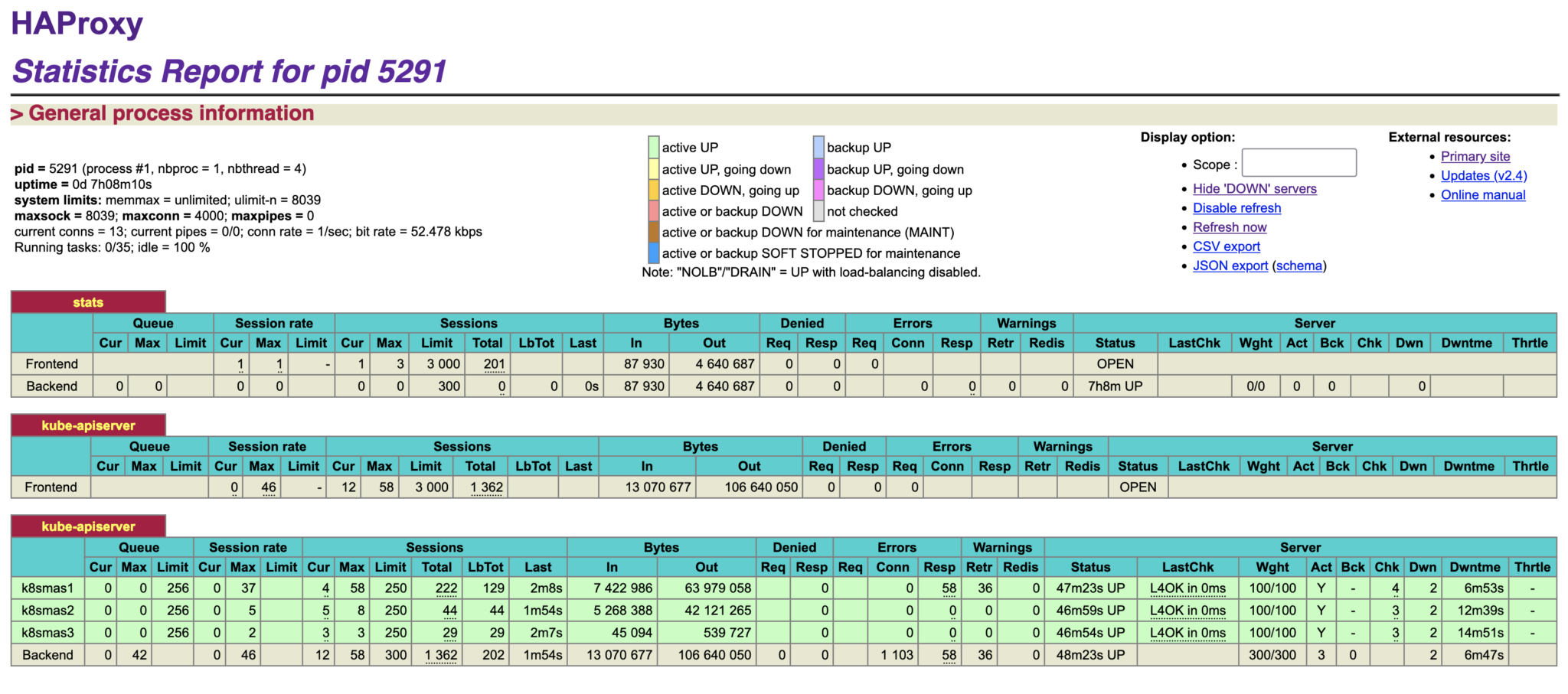Click Refresh now
The height and width of the screenshot is (694, 1568).
pyautogui.click(x=1230, y=227)
